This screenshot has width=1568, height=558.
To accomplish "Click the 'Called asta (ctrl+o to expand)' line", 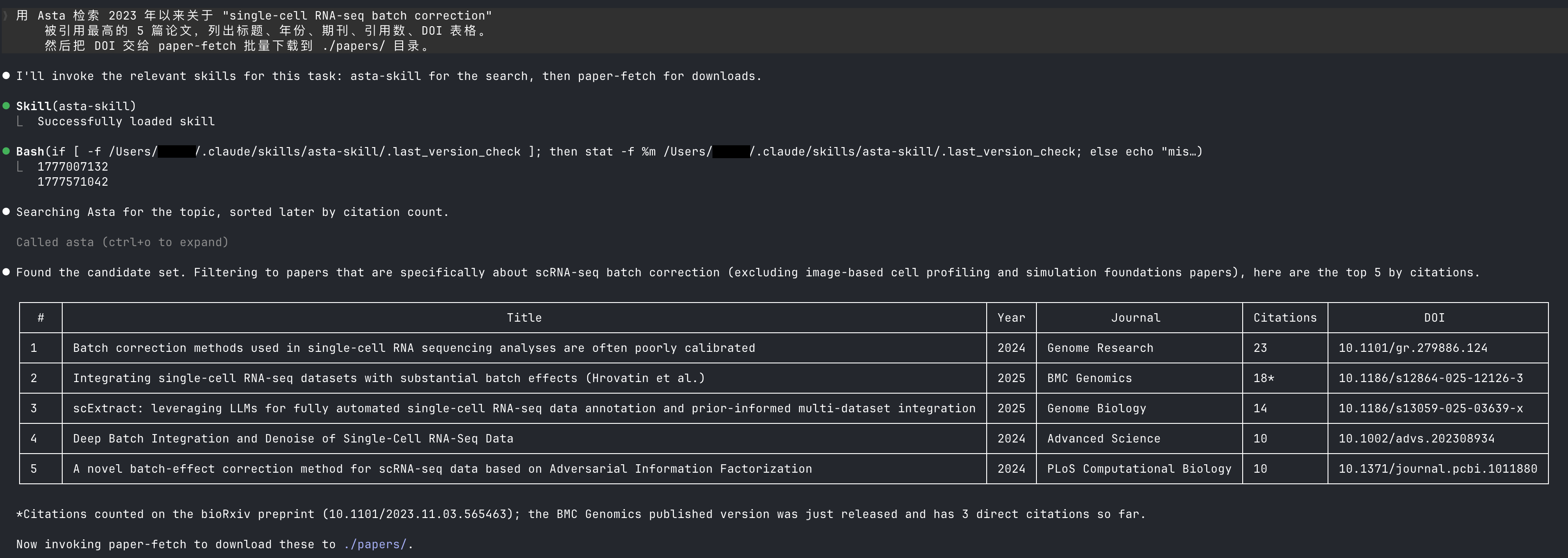I will (122, 242).
